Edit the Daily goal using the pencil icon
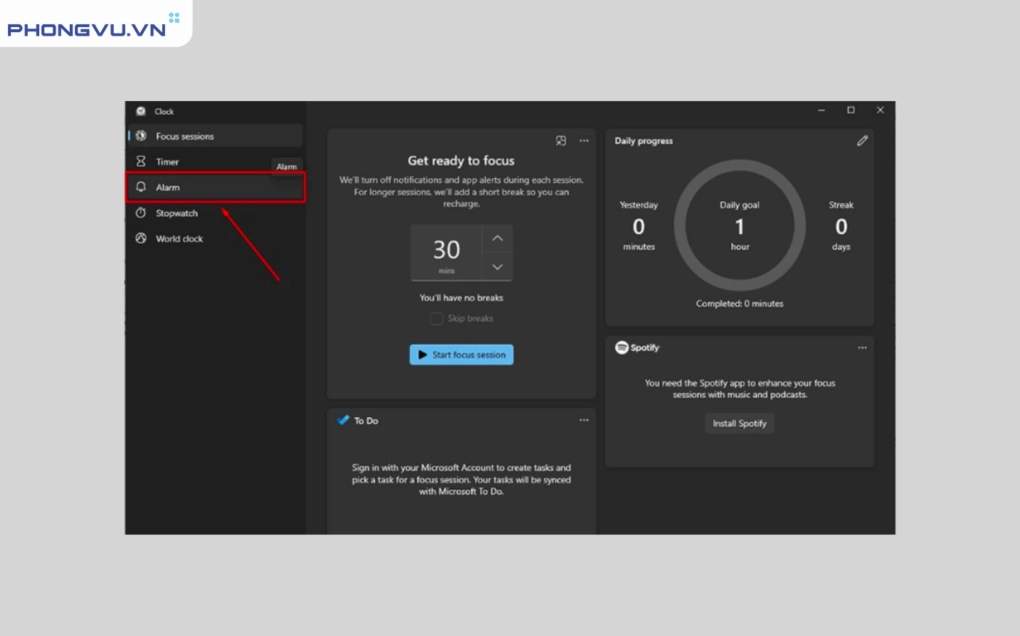The height and width of the screenshot is (636, 1020). [862, 141]
